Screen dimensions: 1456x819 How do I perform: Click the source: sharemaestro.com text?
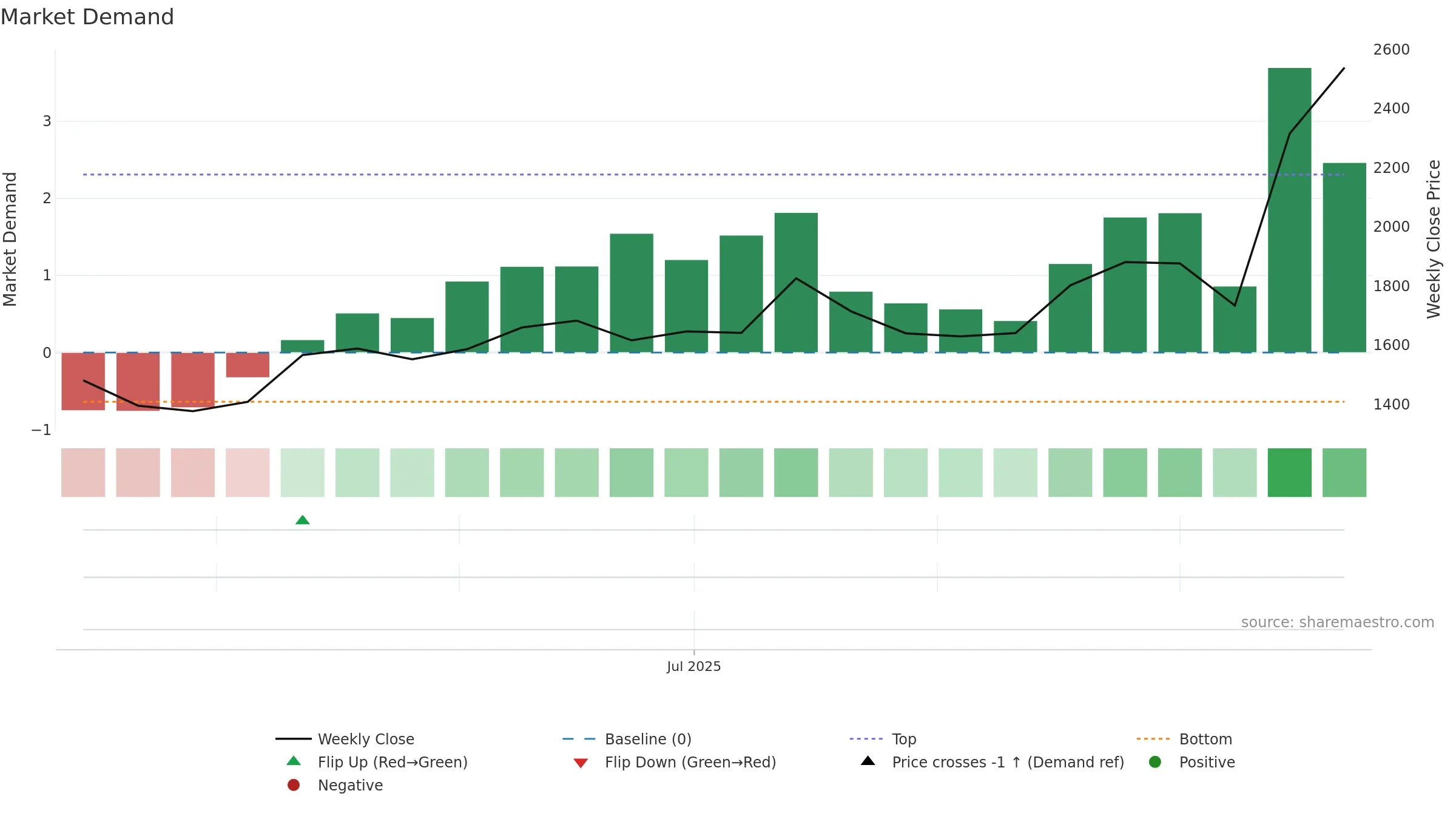pyautogui.click(x=1338, y=622)
